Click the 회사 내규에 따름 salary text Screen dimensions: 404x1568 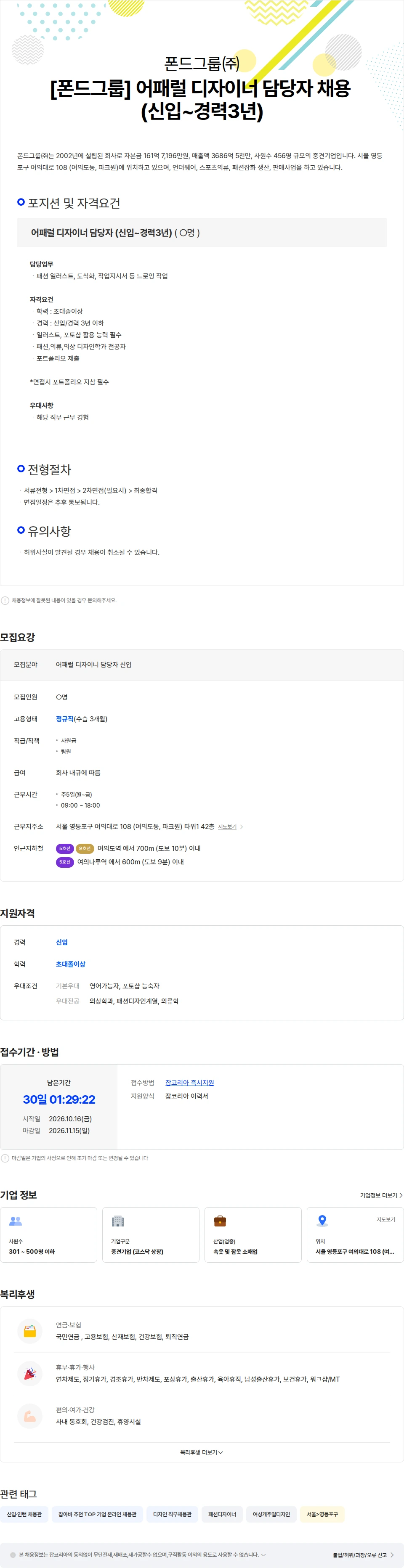pyautogui.click(x=78, y=773)
